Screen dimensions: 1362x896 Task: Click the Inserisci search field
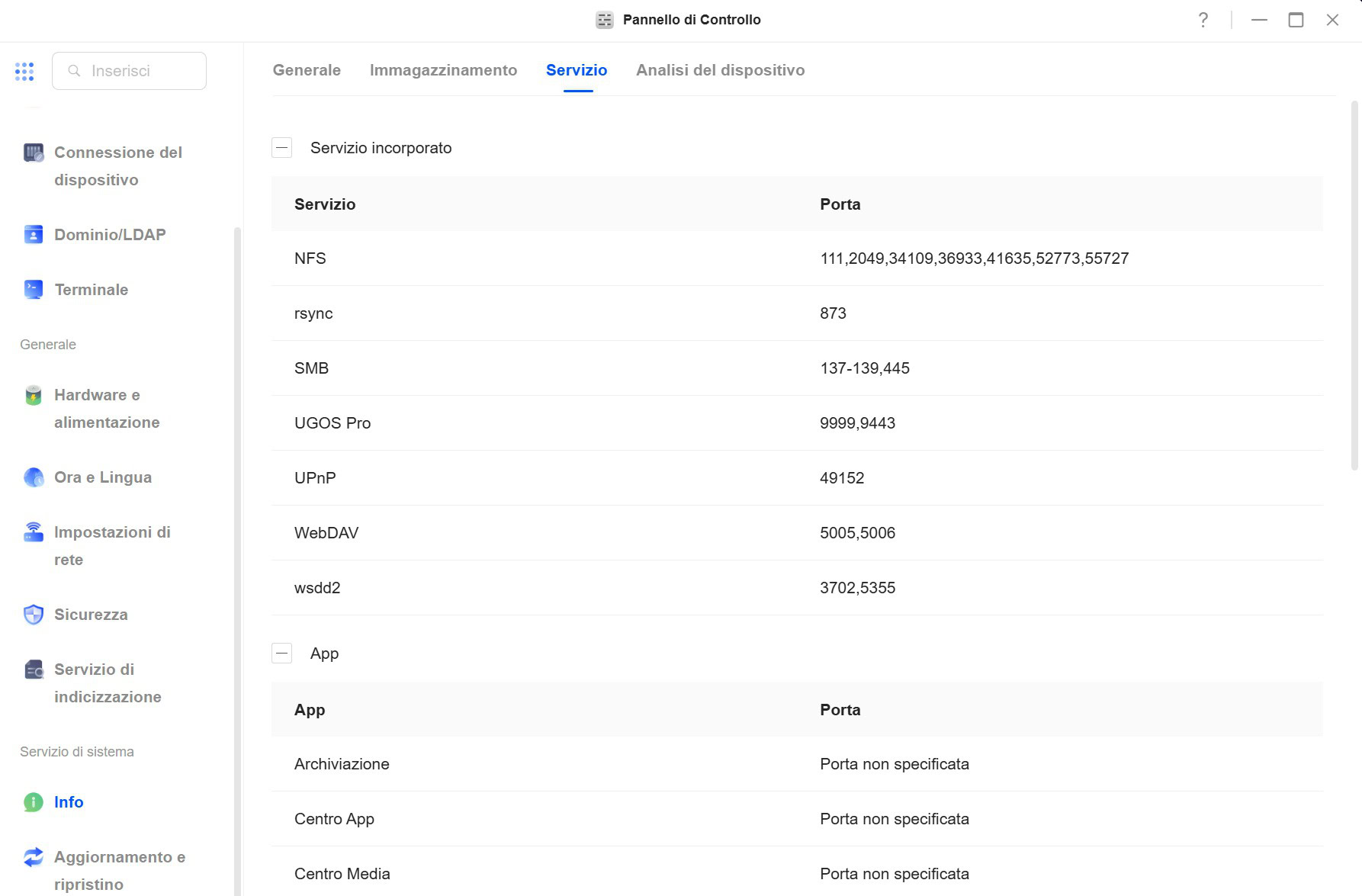pos(129,71)
